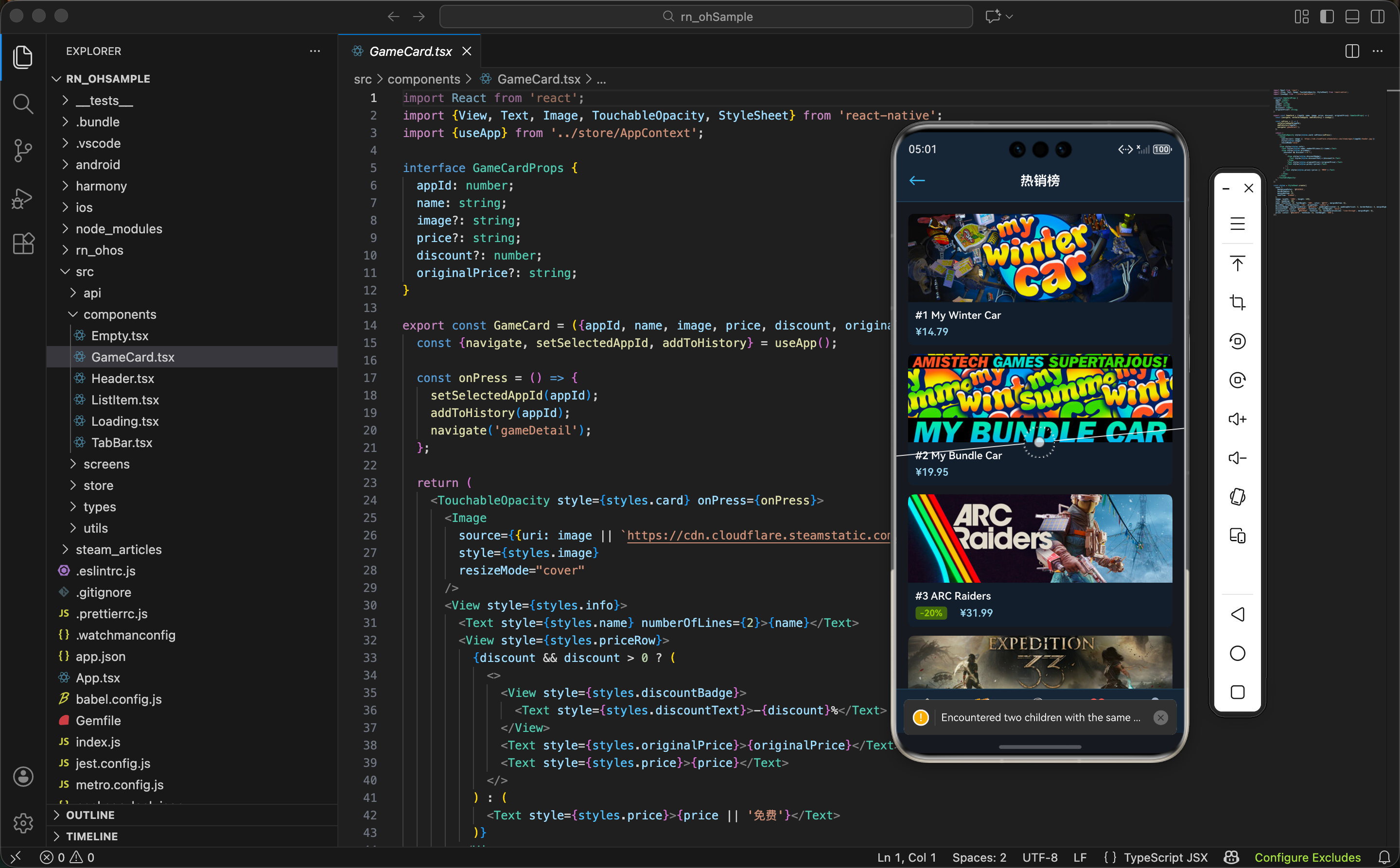
Task: Toggle the primary side bar visibility
Action: pyautogui.click(x=1327, y=17)
